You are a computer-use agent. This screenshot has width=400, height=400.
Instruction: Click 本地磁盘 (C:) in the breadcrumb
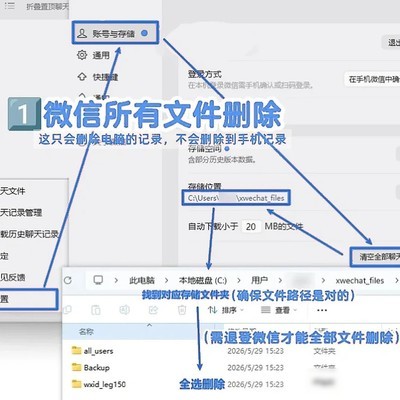click(x=203, y=281)
